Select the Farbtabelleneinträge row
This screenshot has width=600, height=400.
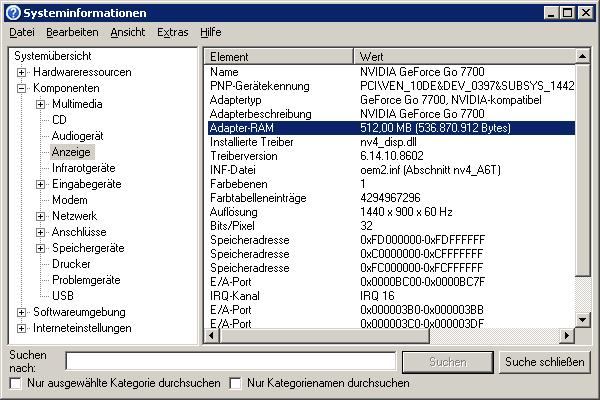391,198
